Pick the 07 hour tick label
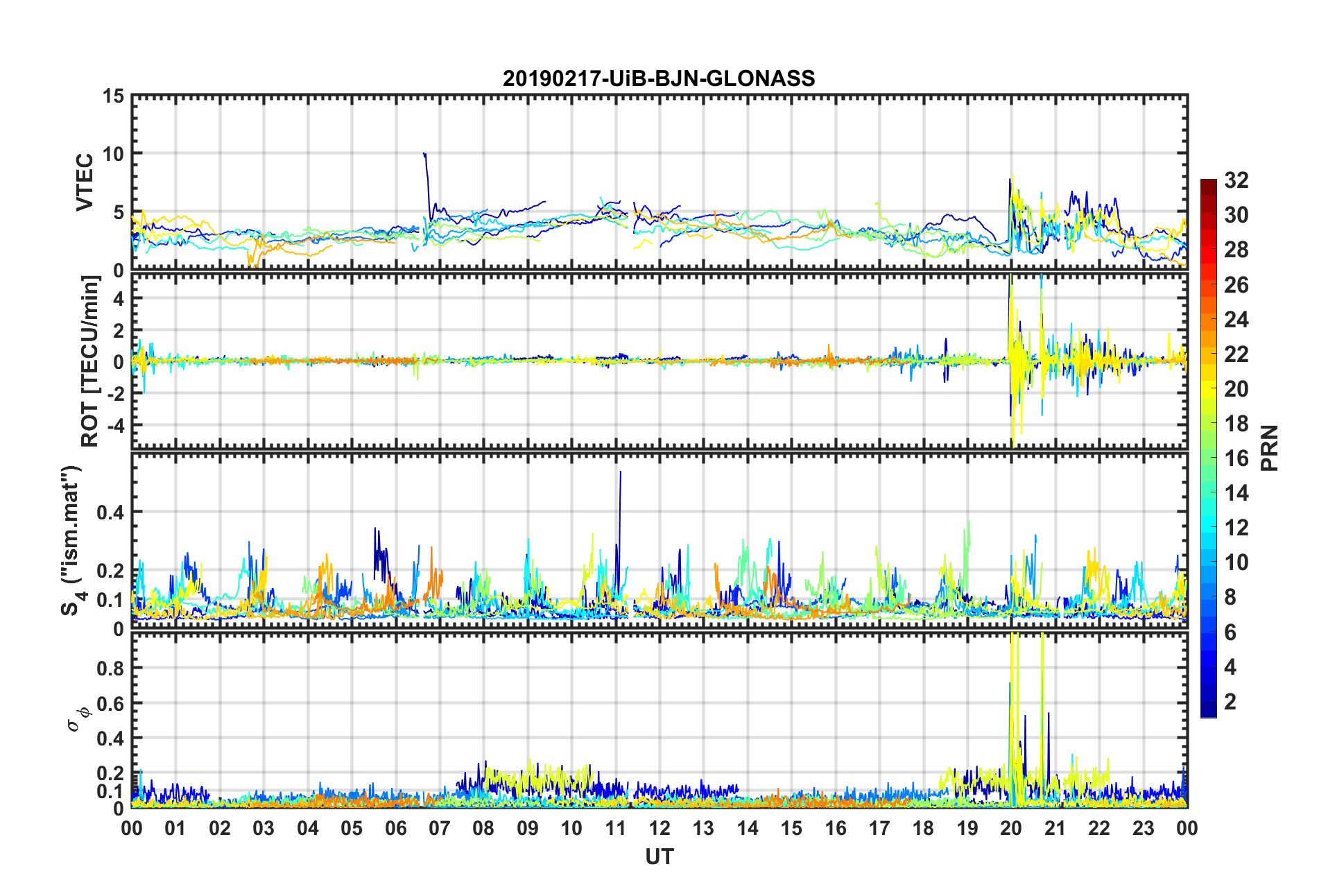 (440, 828)
